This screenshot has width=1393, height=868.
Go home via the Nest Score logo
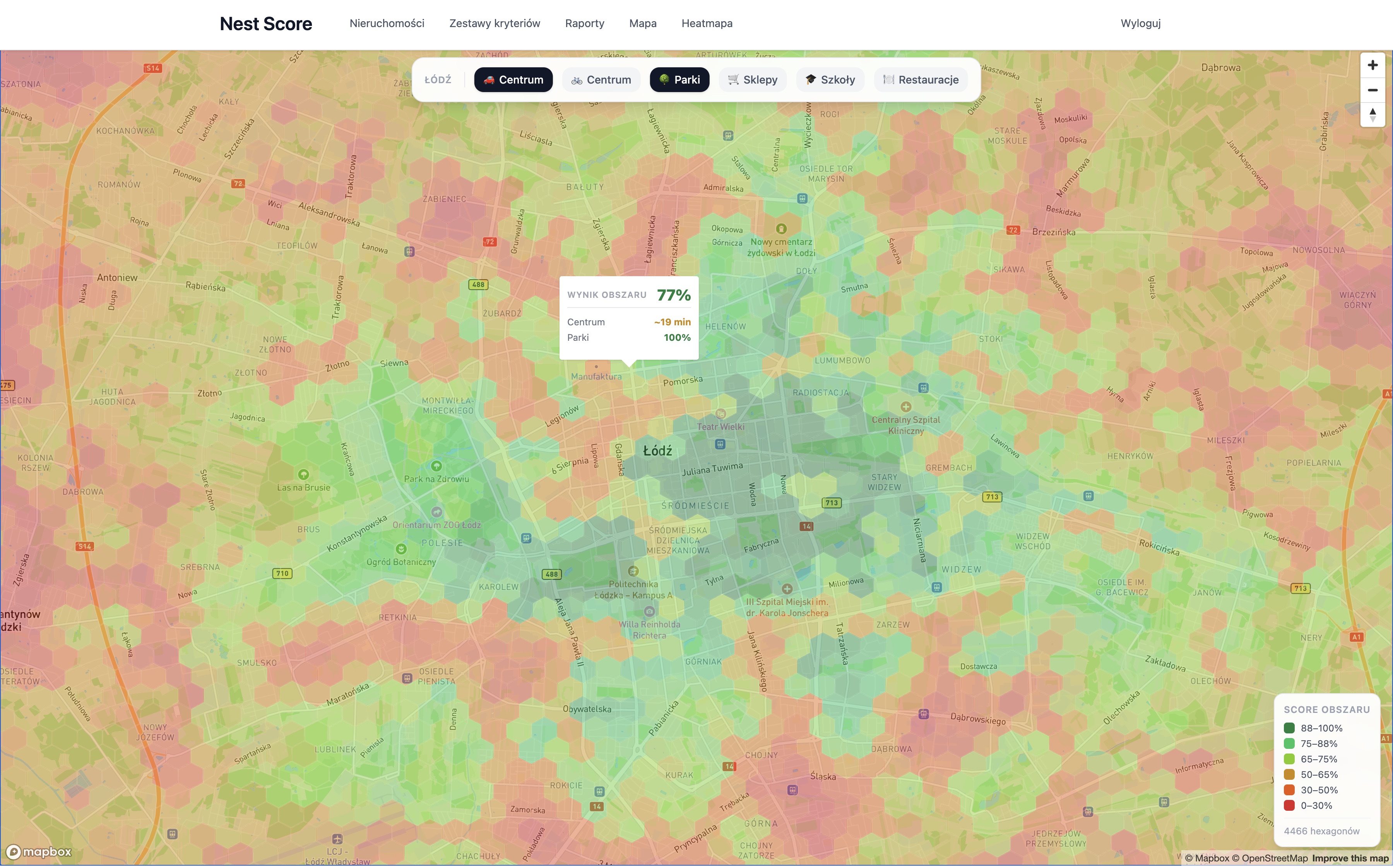(266, 24)
